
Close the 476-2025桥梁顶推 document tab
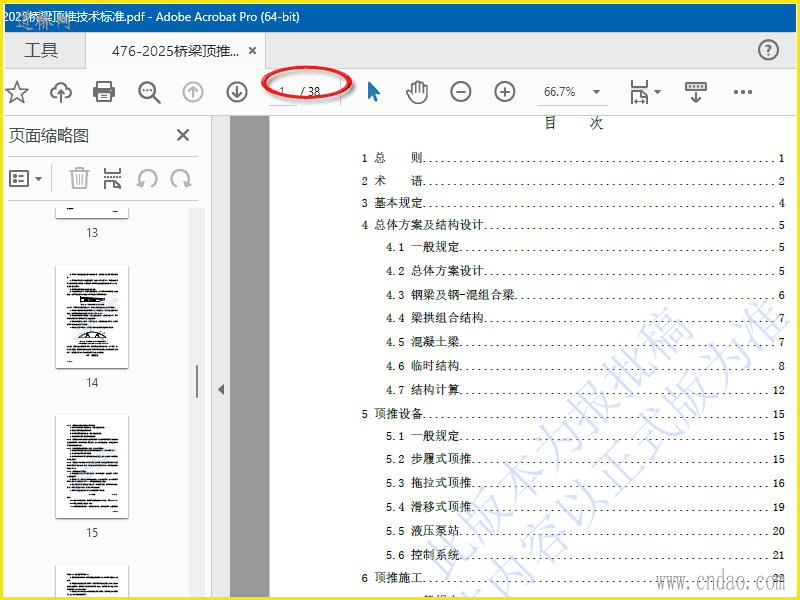point(252,51)
